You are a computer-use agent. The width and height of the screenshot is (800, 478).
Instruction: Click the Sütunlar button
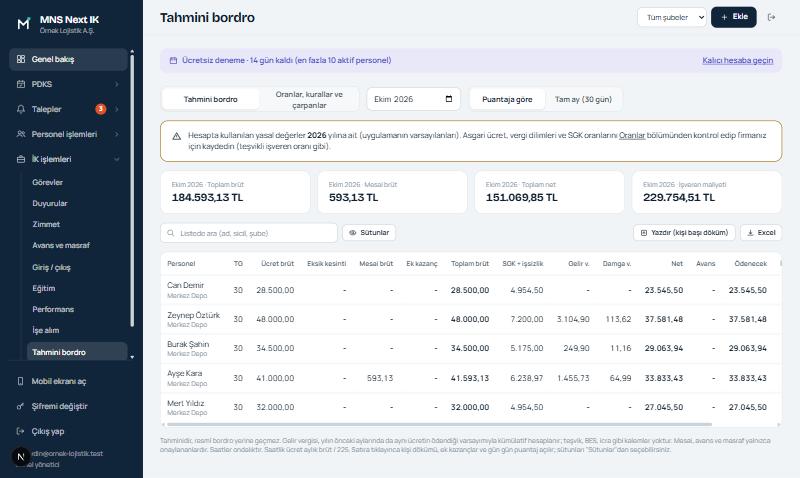(x=369, y=233)
